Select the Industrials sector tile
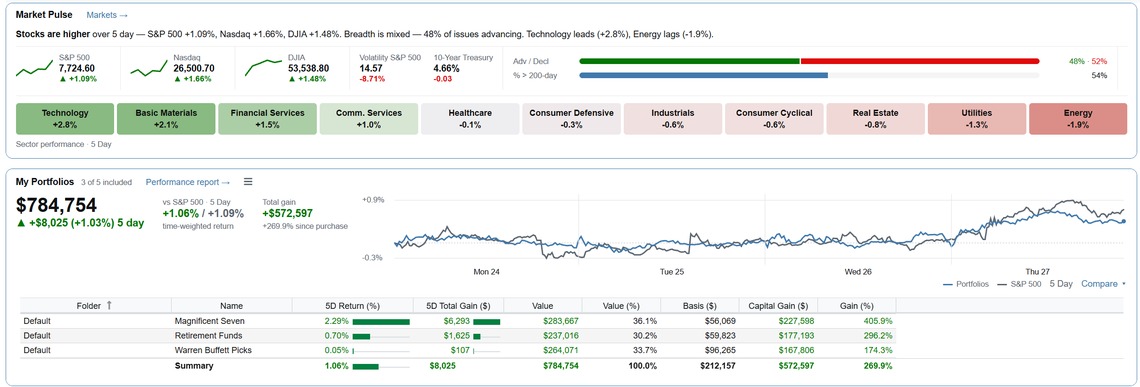 click(673, 119)
